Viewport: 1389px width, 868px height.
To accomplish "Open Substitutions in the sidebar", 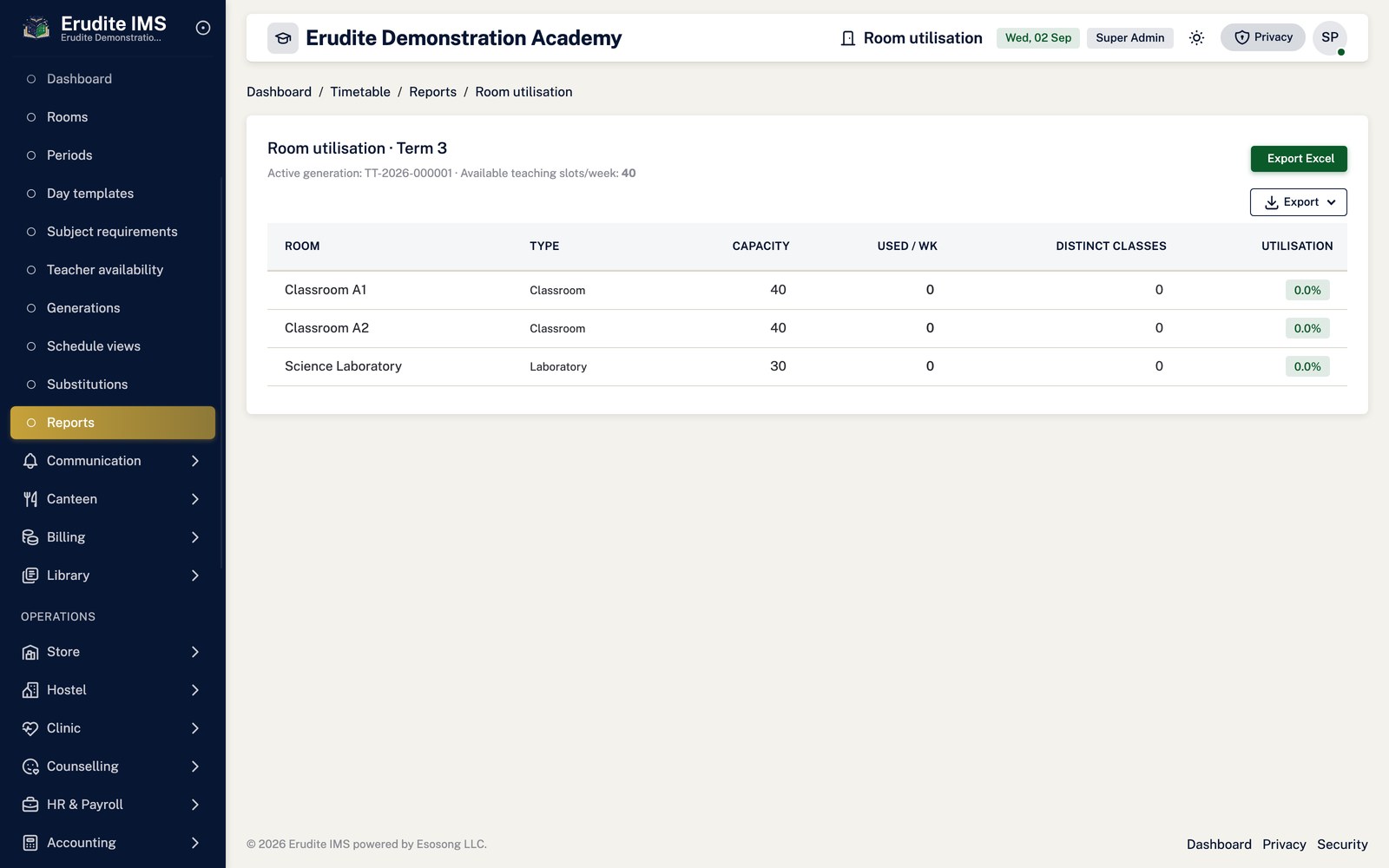I will 113,385.
